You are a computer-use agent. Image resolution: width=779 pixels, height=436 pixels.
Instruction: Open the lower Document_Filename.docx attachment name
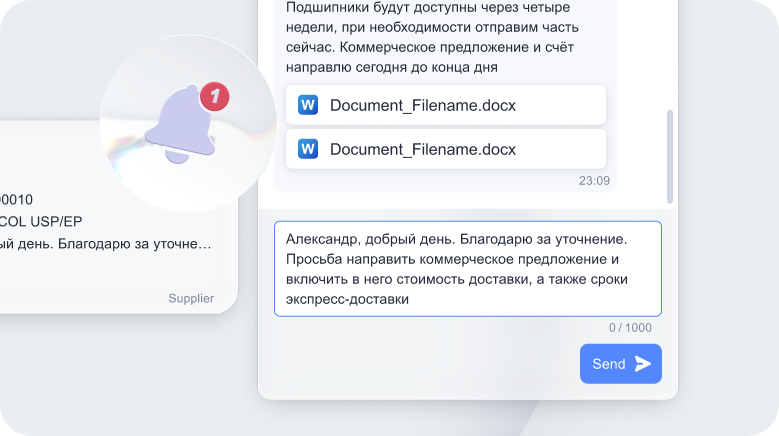coord(422,149)
